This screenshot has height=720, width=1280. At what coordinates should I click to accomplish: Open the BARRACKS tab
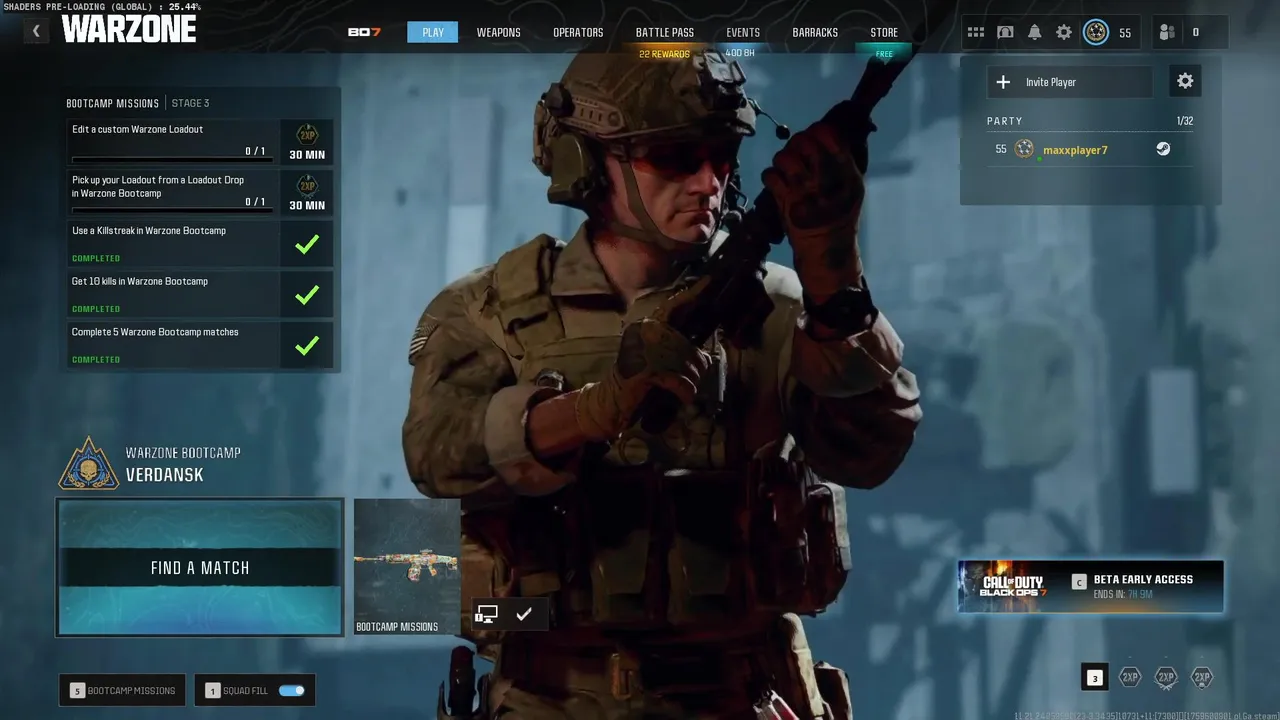point(815,32)
